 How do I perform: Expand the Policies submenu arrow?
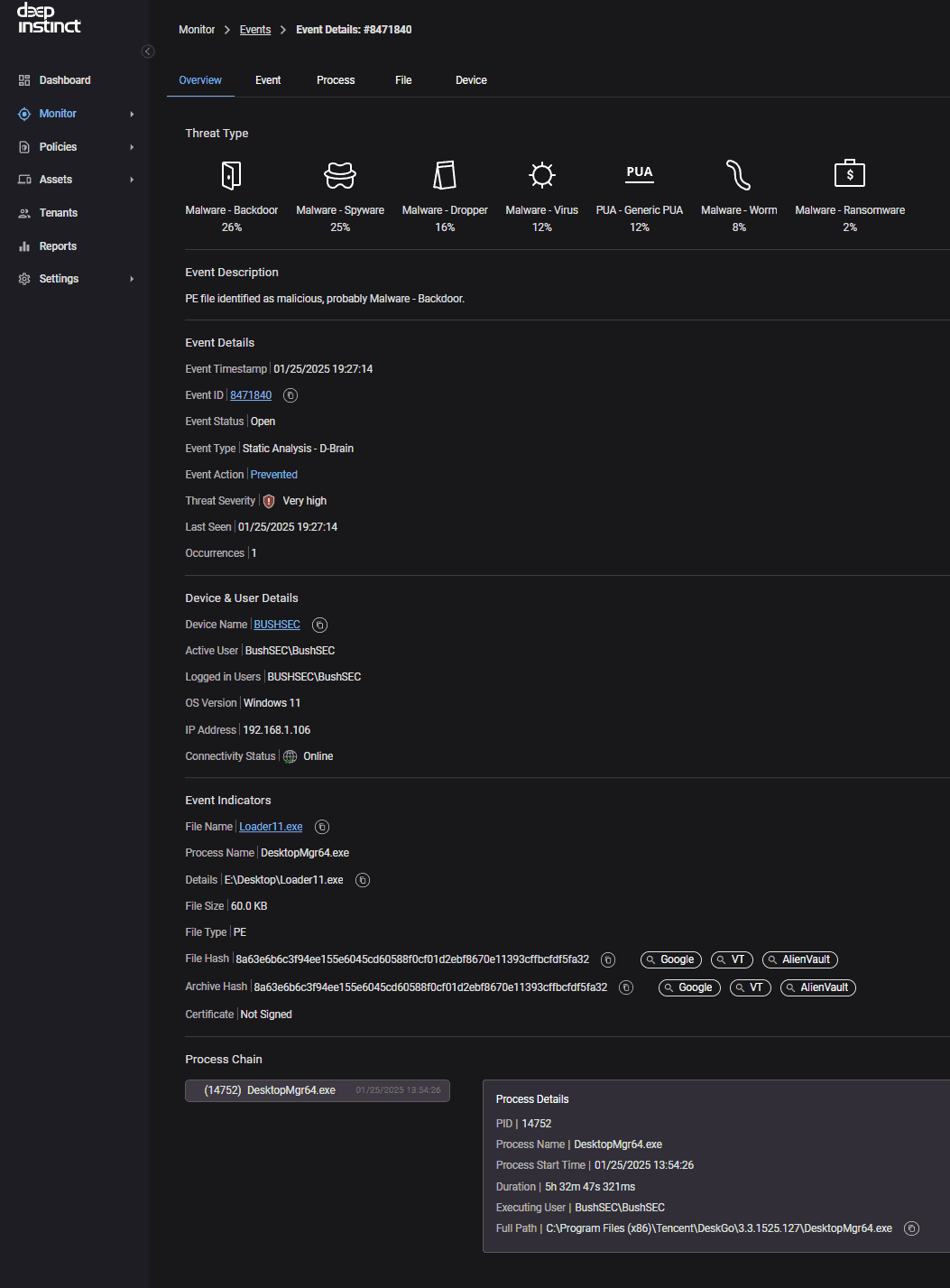pos(132,147)
